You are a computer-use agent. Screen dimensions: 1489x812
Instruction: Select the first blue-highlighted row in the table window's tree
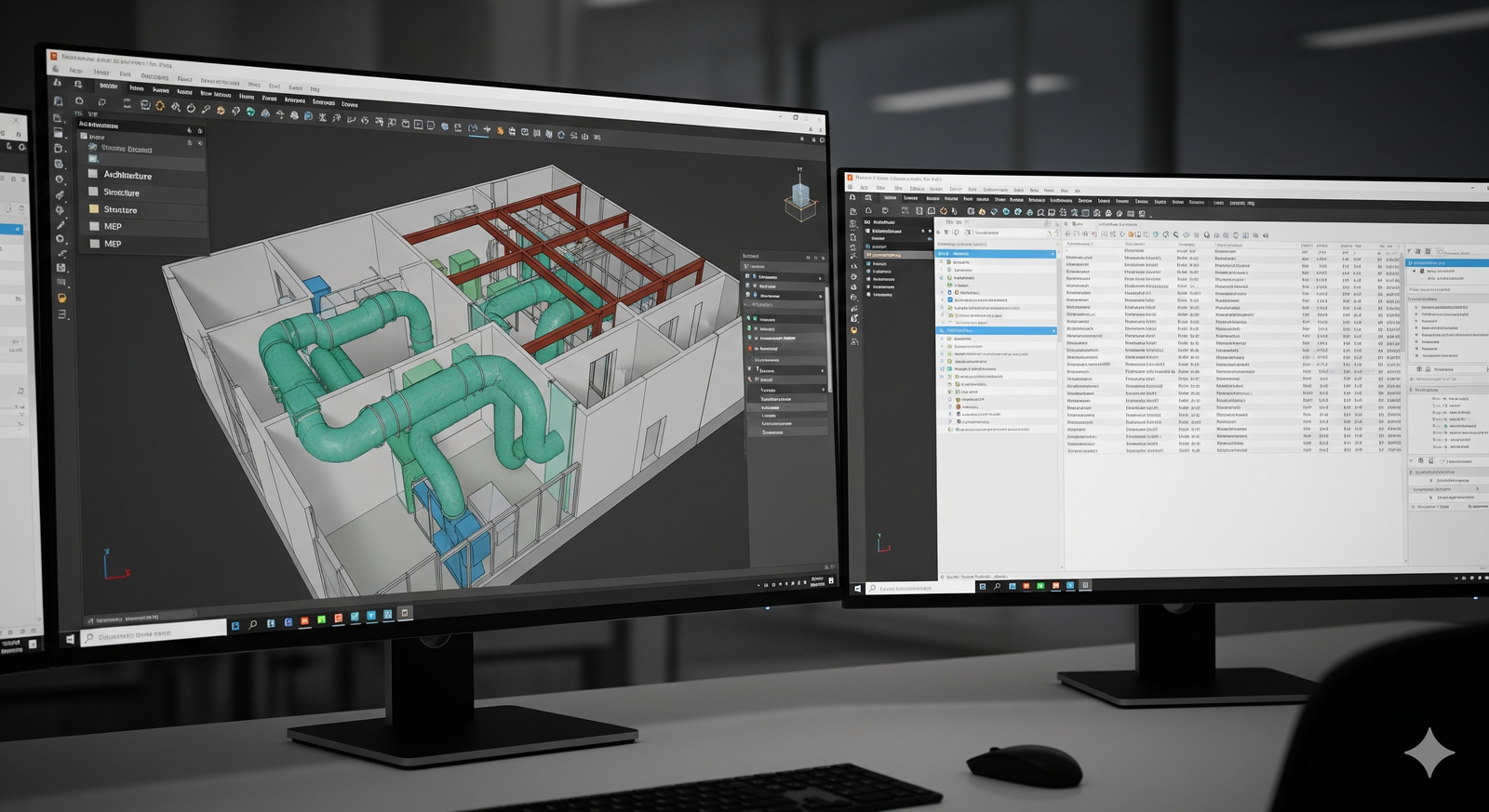pyautogui.click(x=996, y=253)
